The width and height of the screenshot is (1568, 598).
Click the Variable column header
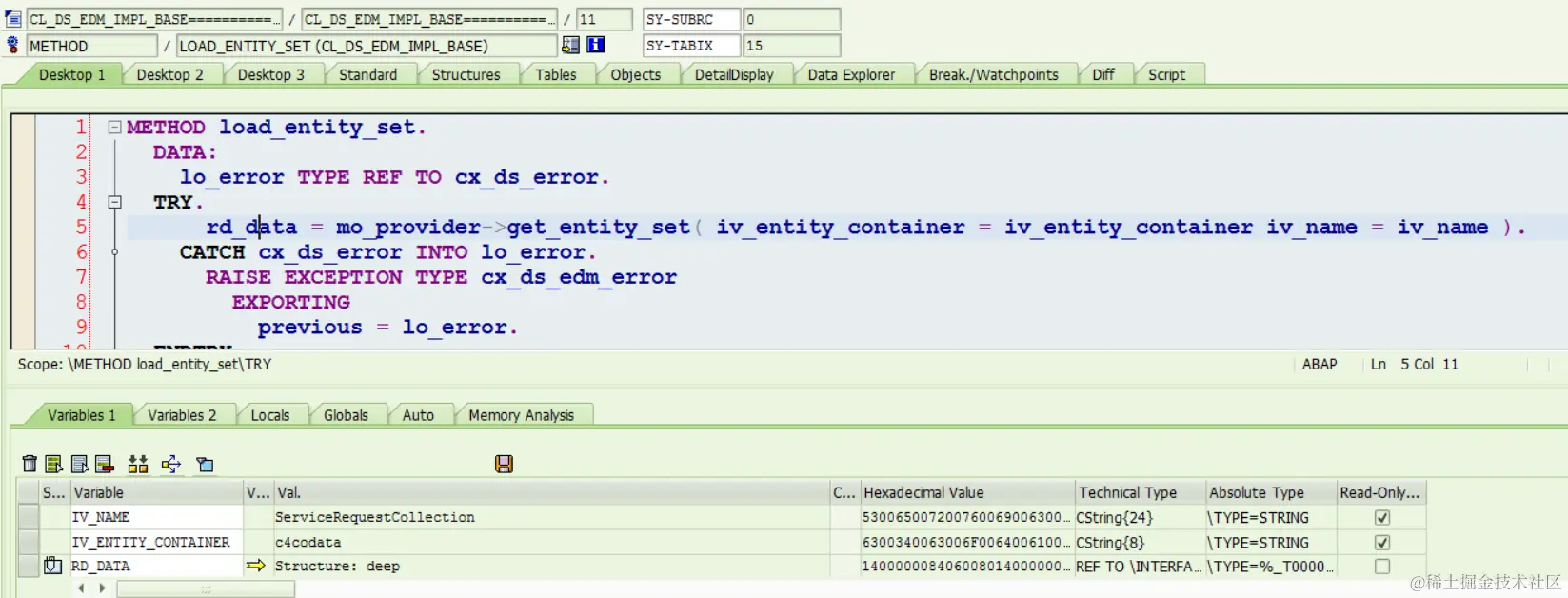tap(156, 492)
